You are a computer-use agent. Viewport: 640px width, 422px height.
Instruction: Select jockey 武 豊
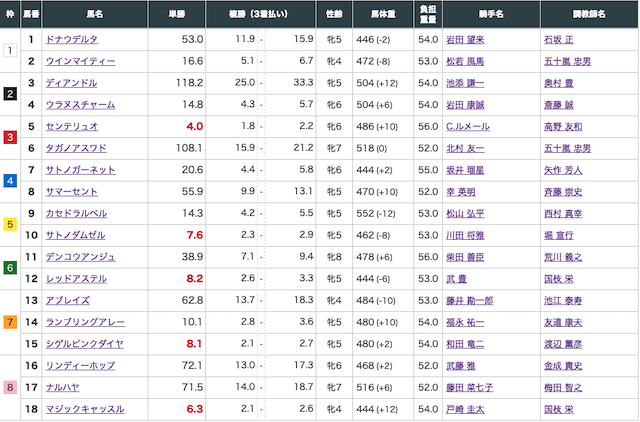tap(456, 279)
